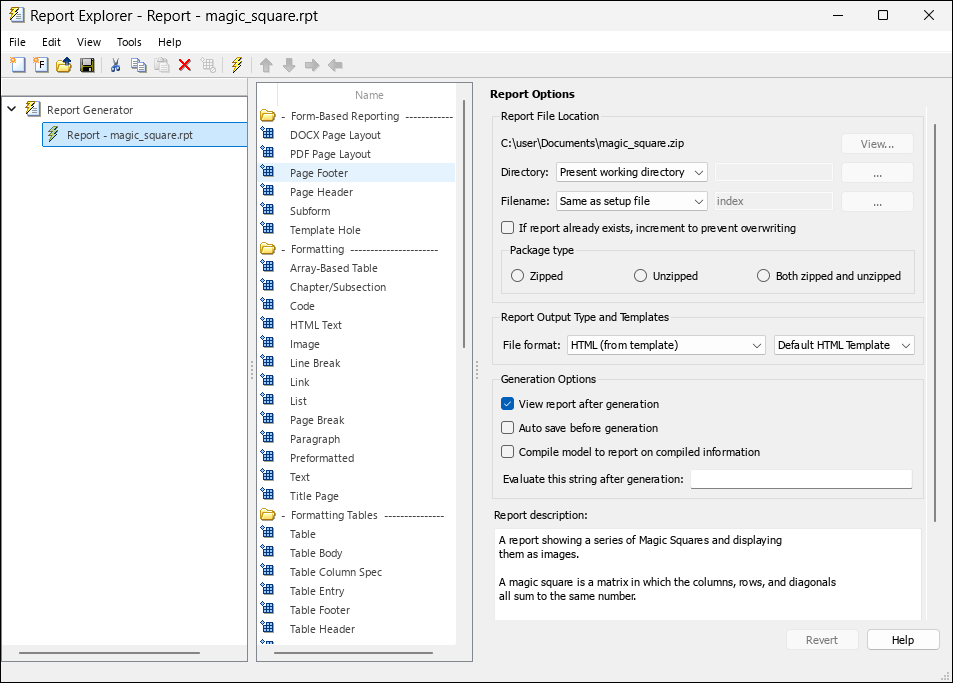Create a new form-based report
This screenshot has height=683, width=953.
(x=40, y=64)
